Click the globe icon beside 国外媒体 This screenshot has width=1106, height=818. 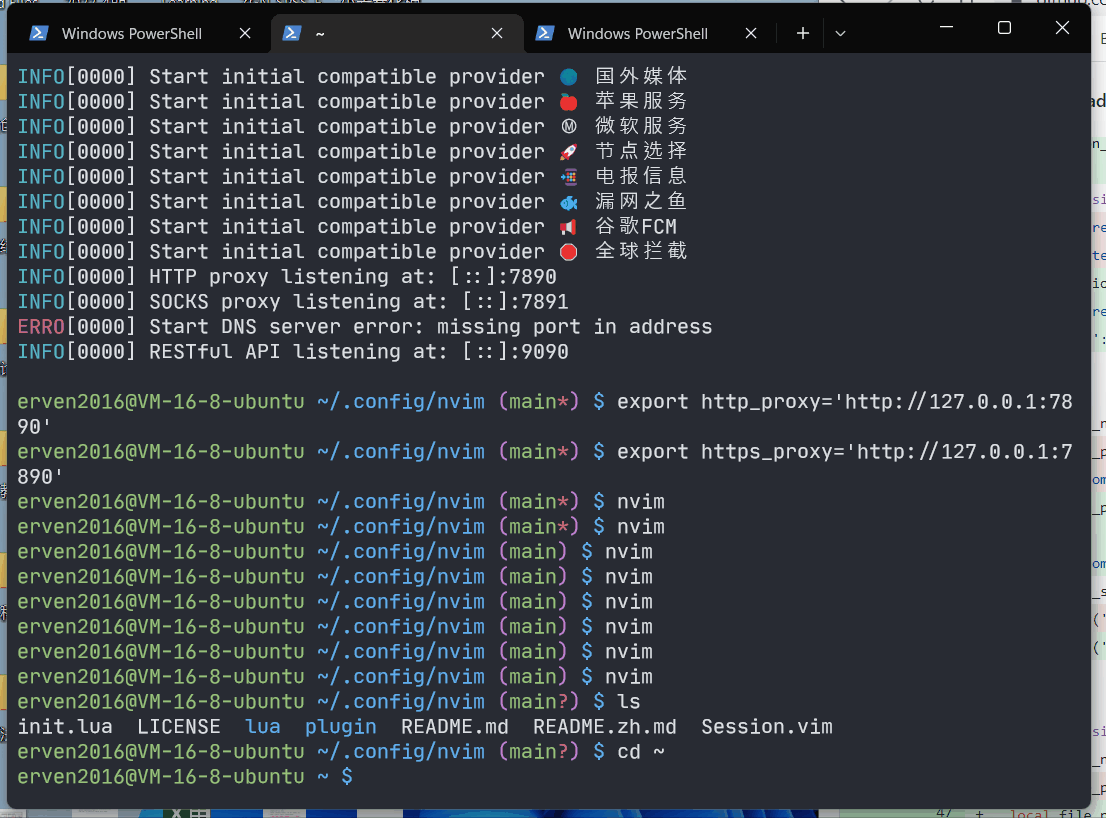tap(568, 75)
